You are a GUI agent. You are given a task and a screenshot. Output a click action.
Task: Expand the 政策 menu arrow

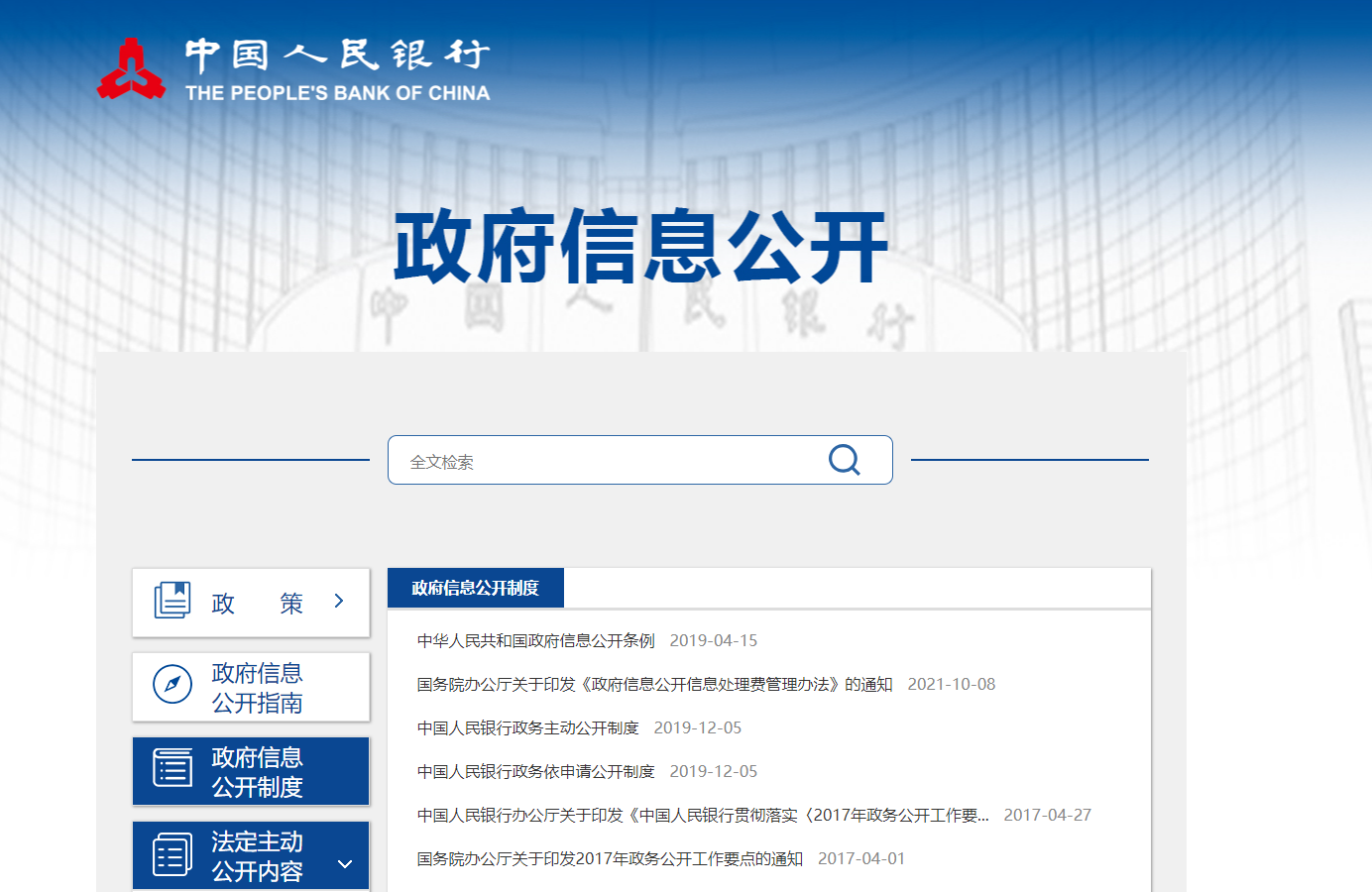pyautogui.click(x=339, y=601)
